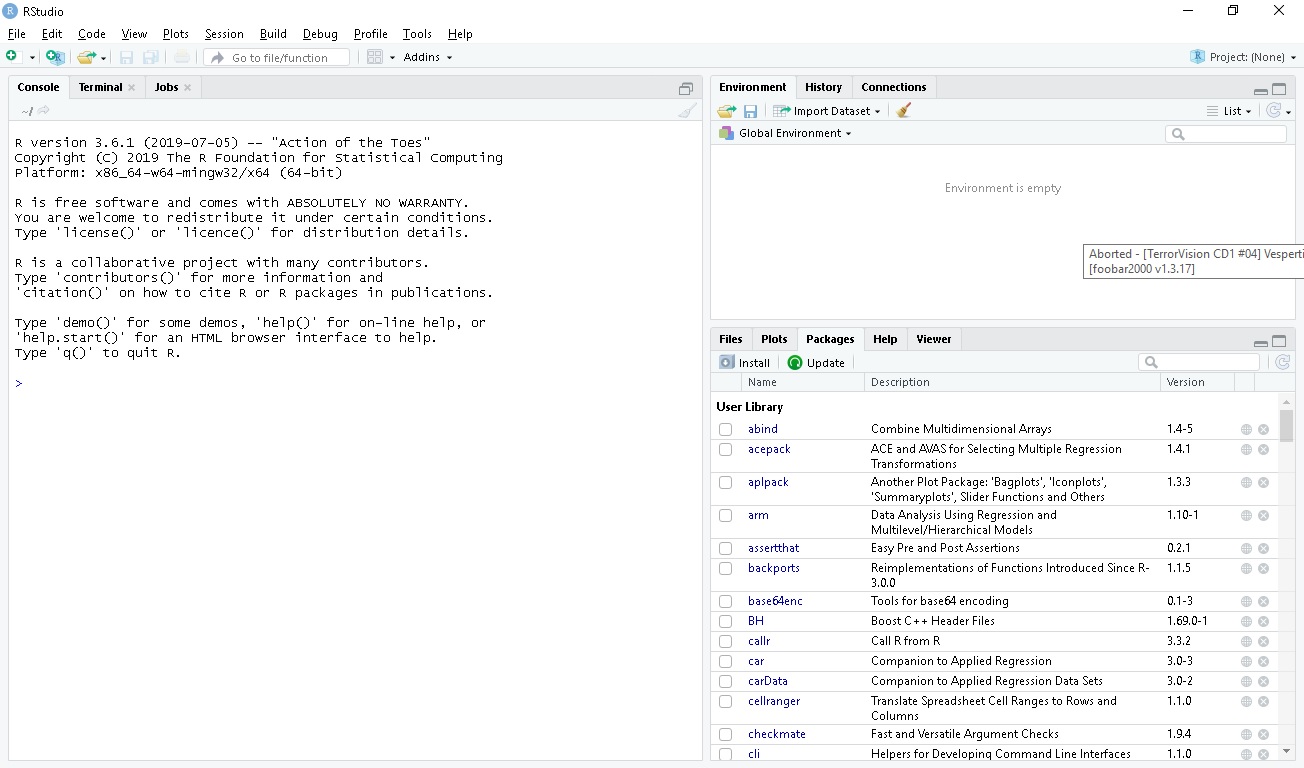
Task: Remove the checkmate package with the x icon
Action: click(1263, 734)
